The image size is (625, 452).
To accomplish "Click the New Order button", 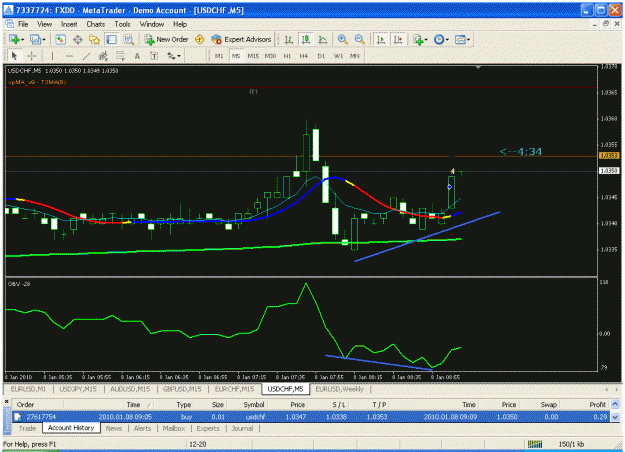I will [x=167, y=39].
